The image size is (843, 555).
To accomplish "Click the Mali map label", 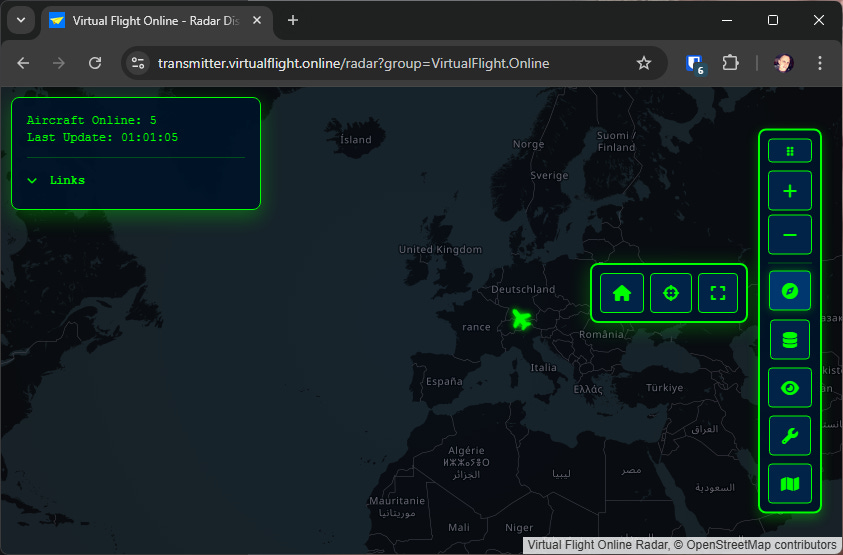I will tap(459, 528).
